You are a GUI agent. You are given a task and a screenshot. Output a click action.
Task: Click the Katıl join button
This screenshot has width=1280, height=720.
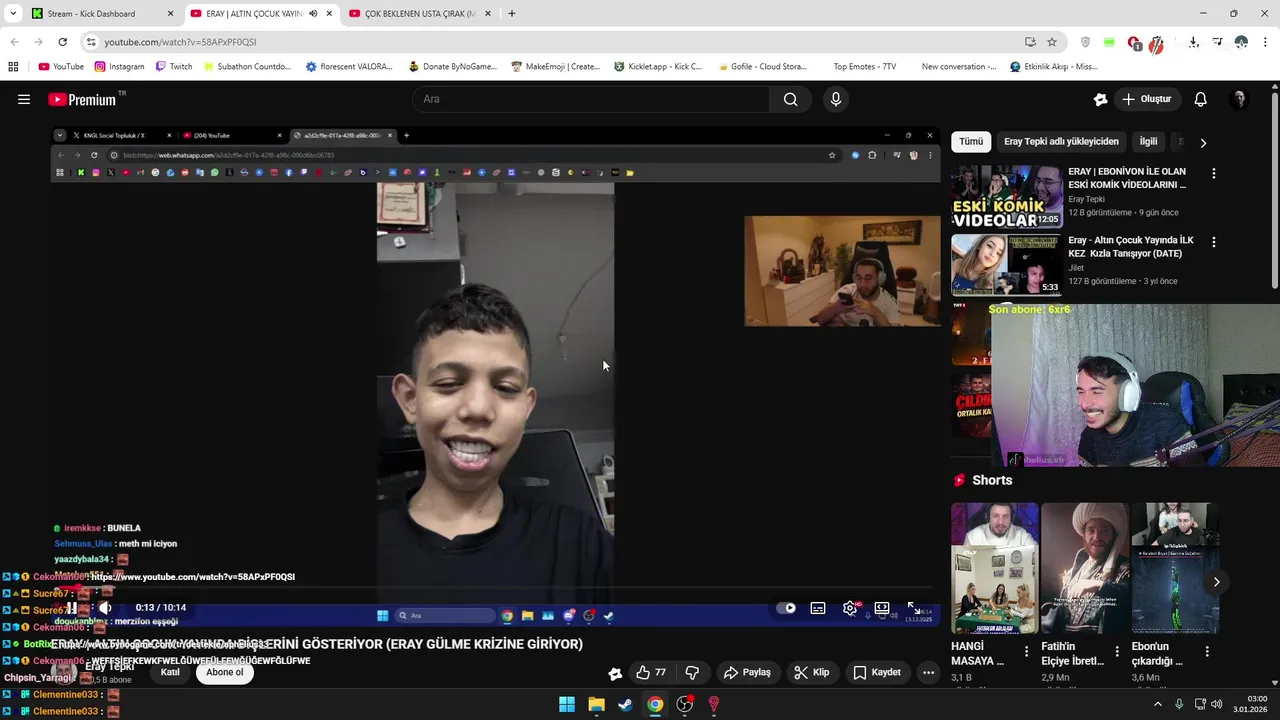click(x=170, y=672)
